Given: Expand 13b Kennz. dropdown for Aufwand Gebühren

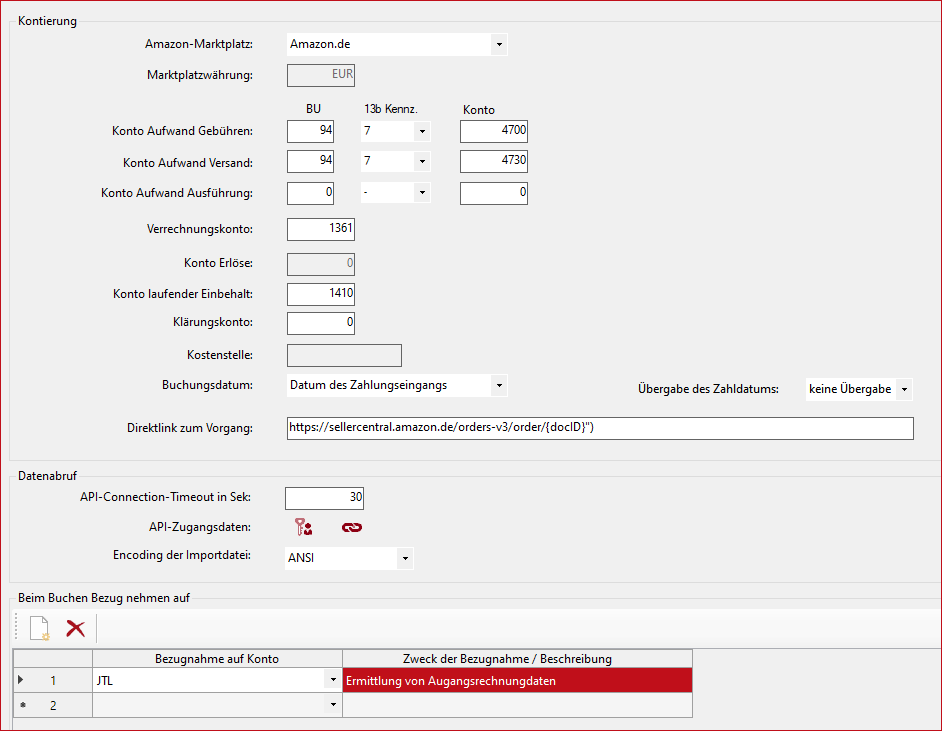Looking at the screenshot, I should point(422,131).
